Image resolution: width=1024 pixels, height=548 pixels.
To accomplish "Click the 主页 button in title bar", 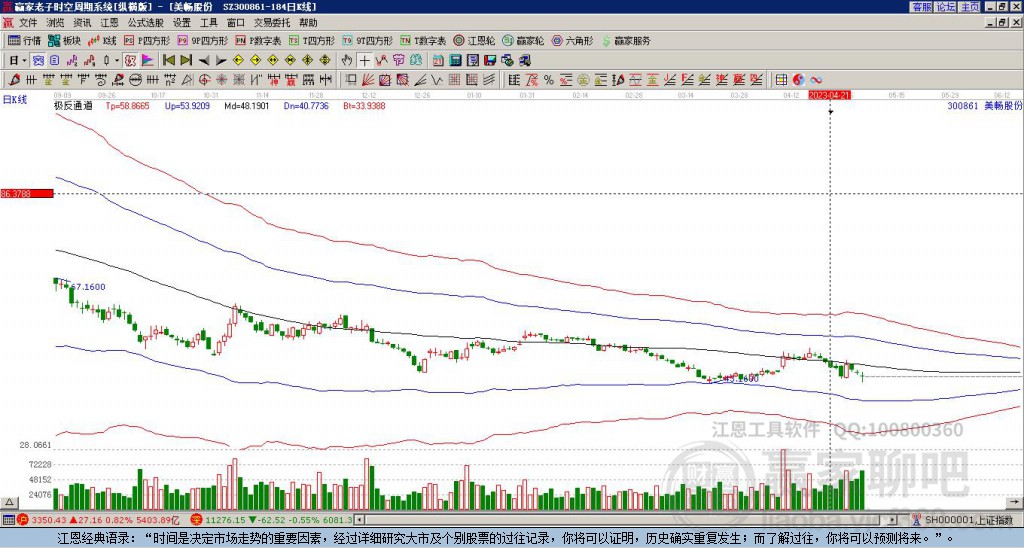I will point(969,7).
